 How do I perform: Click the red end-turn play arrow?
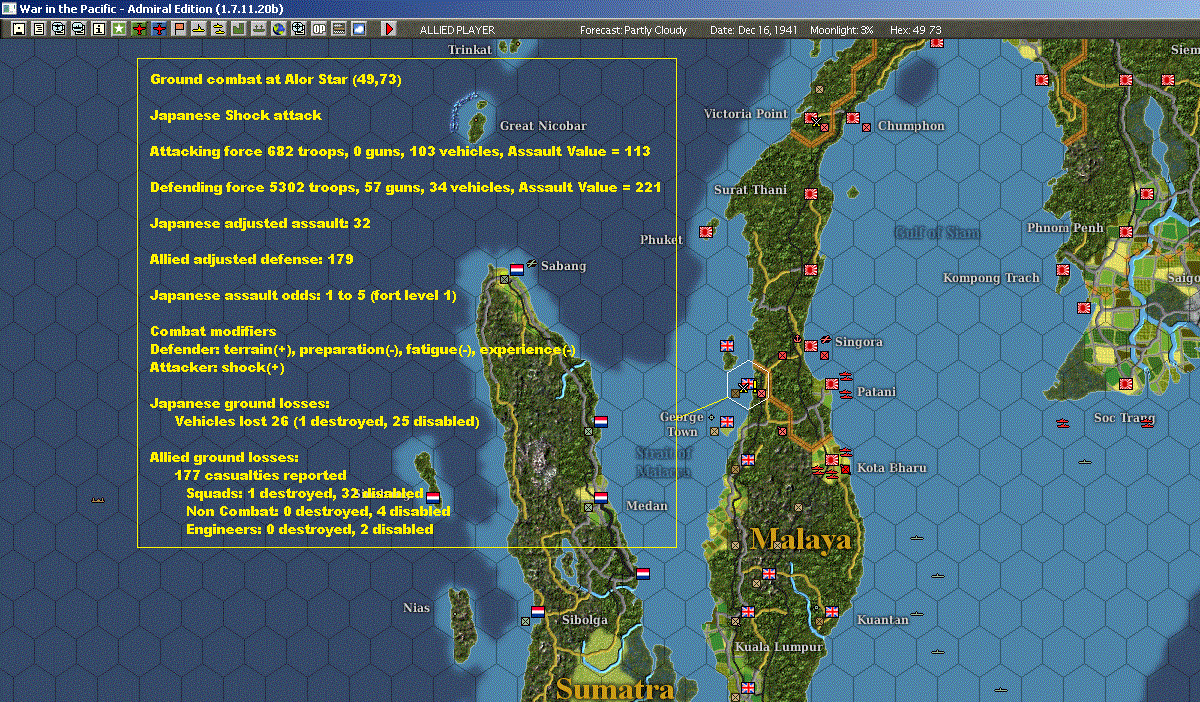(x=389, y=29)
